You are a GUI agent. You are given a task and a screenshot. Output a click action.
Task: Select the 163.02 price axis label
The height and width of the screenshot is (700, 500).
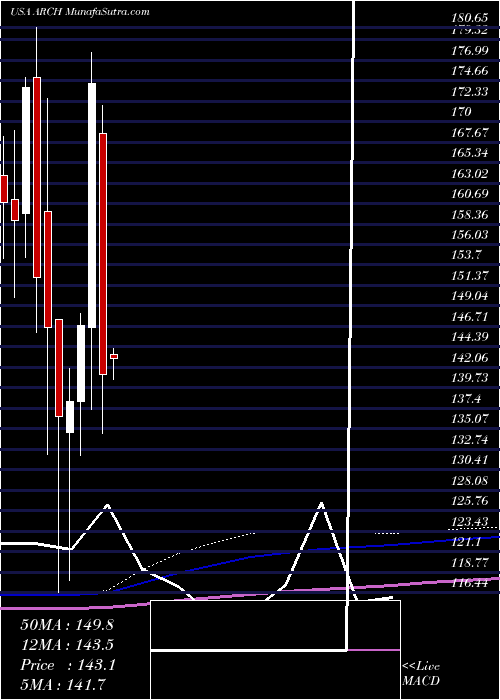point(470,174)
